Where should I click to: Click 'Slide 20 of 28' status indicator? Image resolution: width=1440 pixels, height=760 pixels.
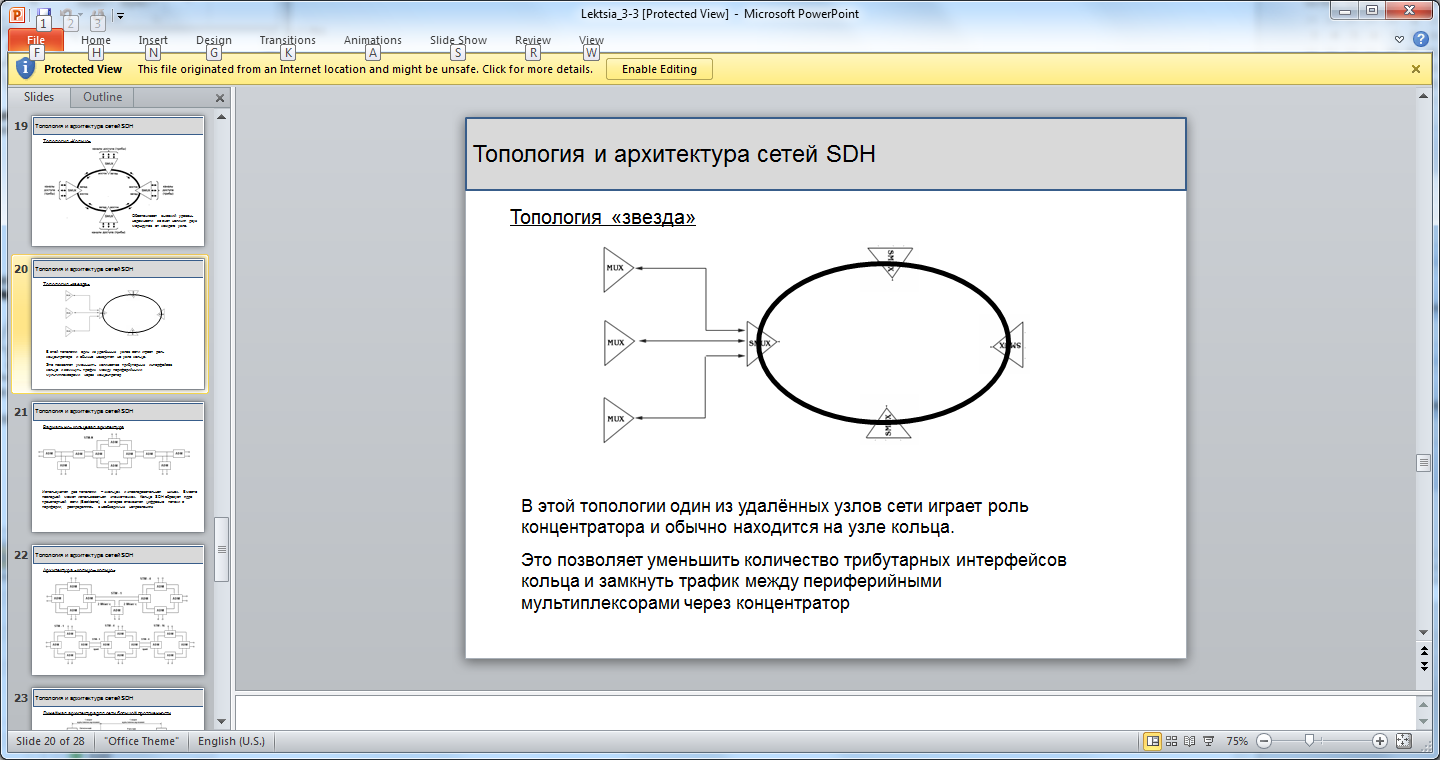(50, 741)
